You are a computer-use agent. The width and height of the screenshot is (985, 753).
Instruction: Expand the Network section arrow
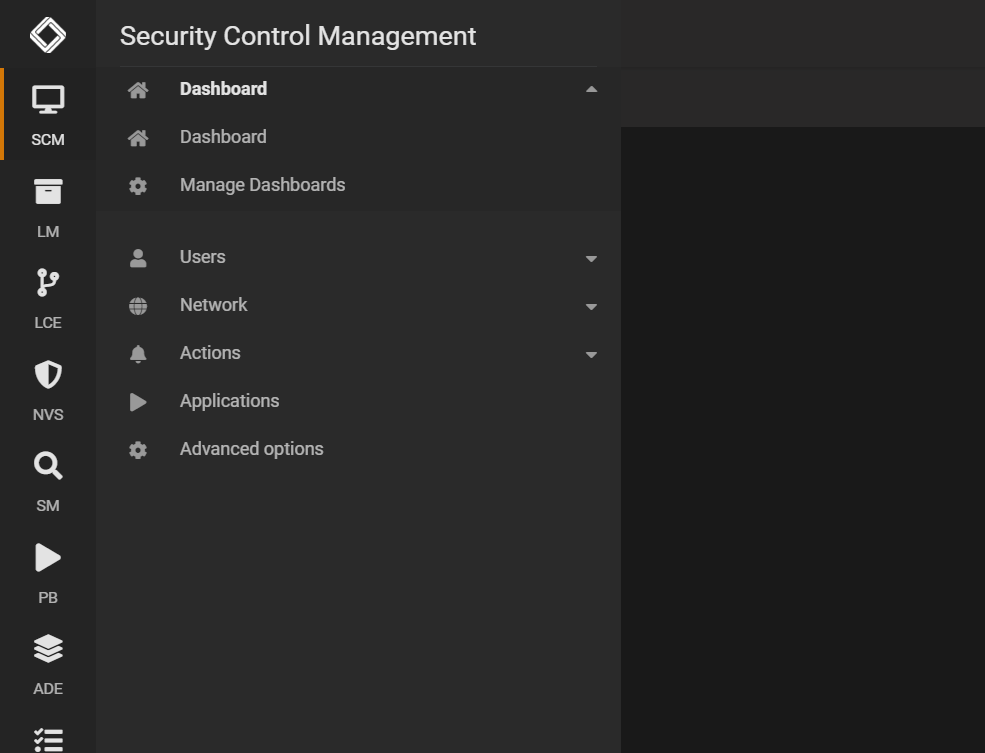pyautogui.click(x=591, y=306)
